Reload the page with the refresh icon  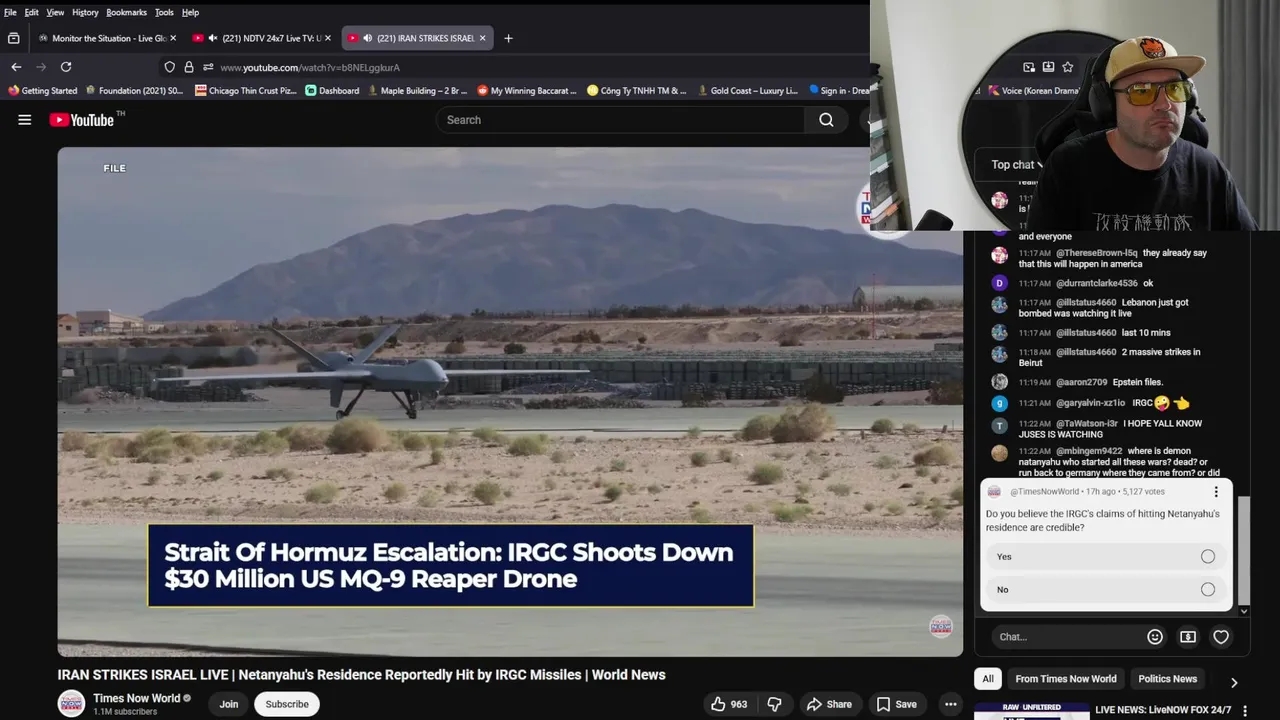click(x=66, y=67)
